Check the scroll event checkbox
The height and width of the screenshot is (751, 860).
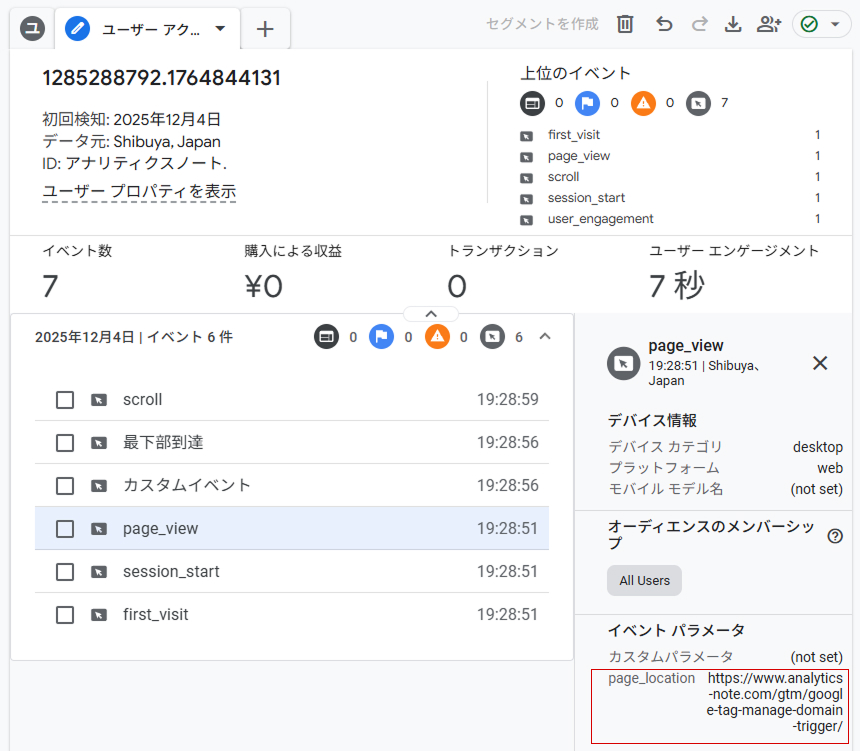65,400
